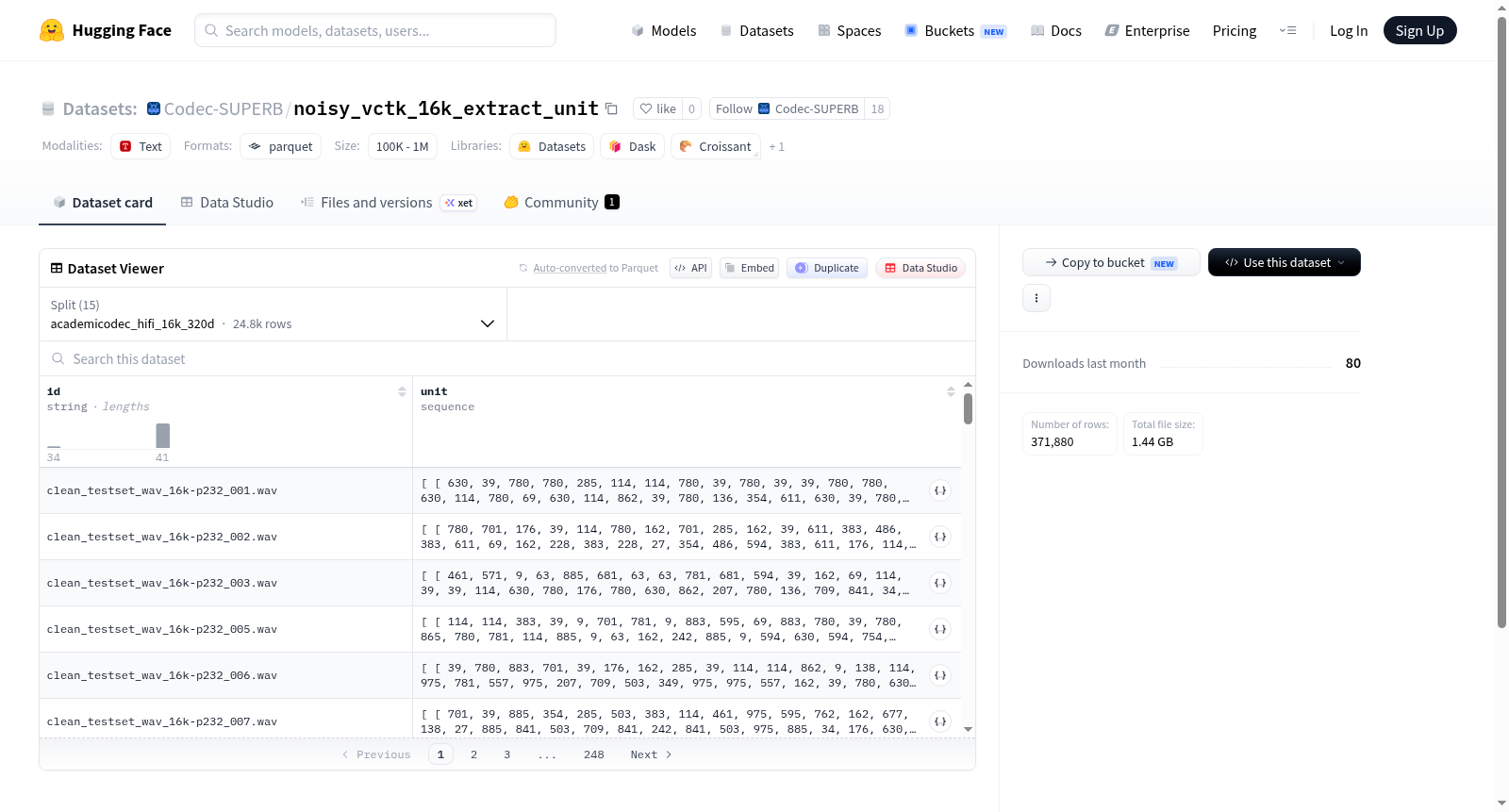Screen dimensions: 1509x812
Task: Click the Dask library tag
Action: [632, 146]
